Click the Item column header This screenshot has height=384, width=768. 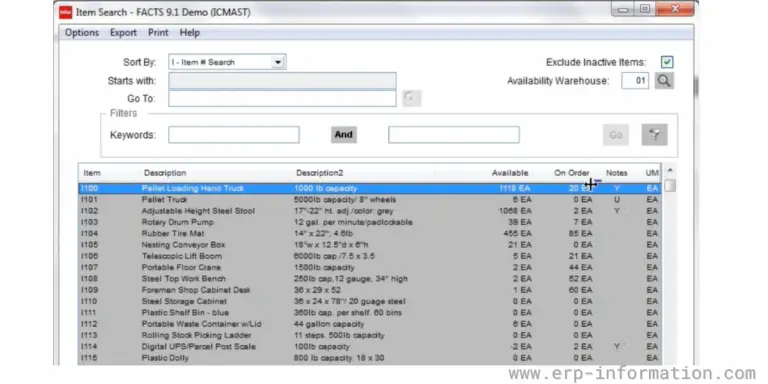(92, 173)
